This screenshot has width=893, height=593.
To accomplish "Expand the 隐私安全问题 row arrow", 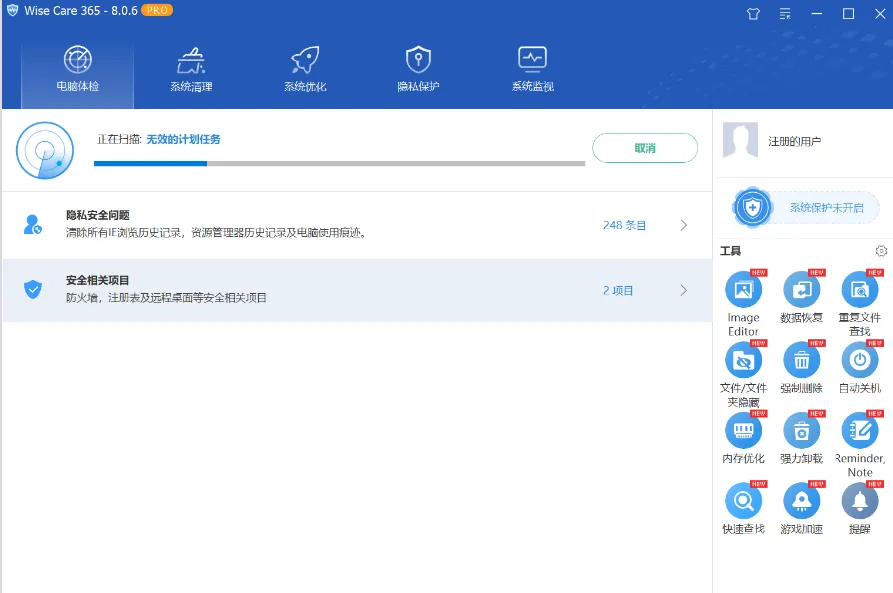I will click(x=683, y=226).
